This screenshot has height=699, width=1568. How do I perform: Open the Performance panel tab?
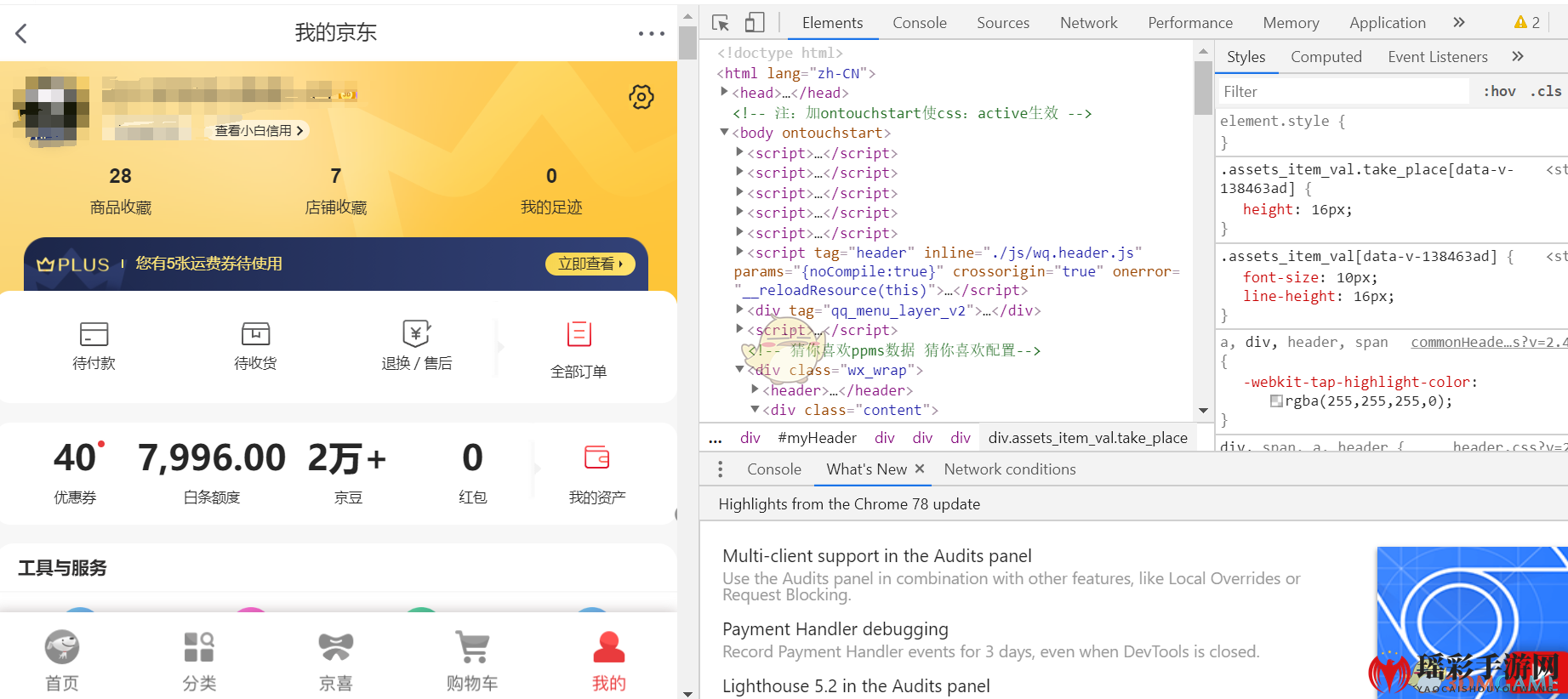point(1190,23)
